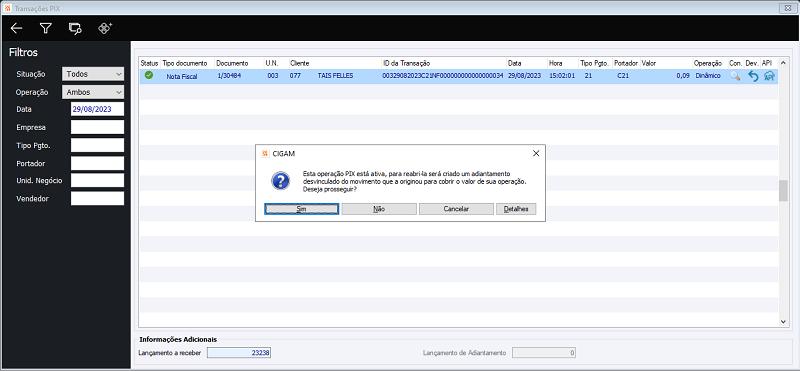Click the row date cell 29/08/2023
This screenshot has height=371, width=800.
pyautogui.click(x=524, y=76)
